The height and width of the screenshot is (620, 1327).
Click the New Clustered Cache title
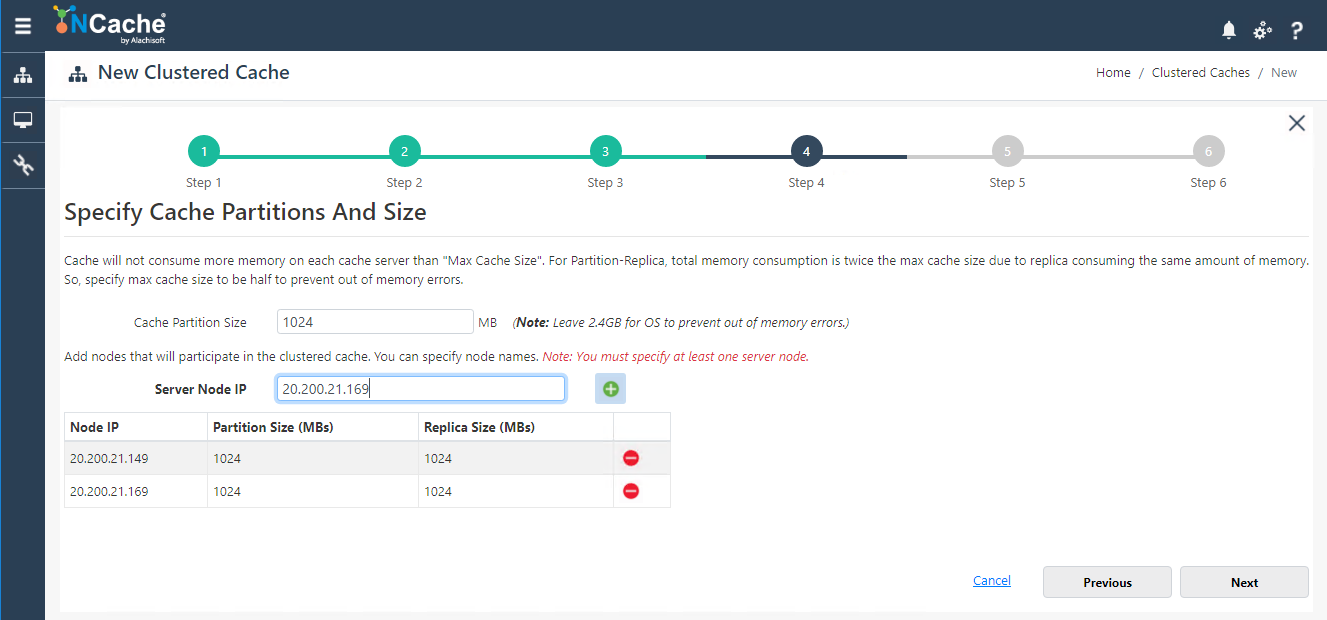click(x=193, y=73)
